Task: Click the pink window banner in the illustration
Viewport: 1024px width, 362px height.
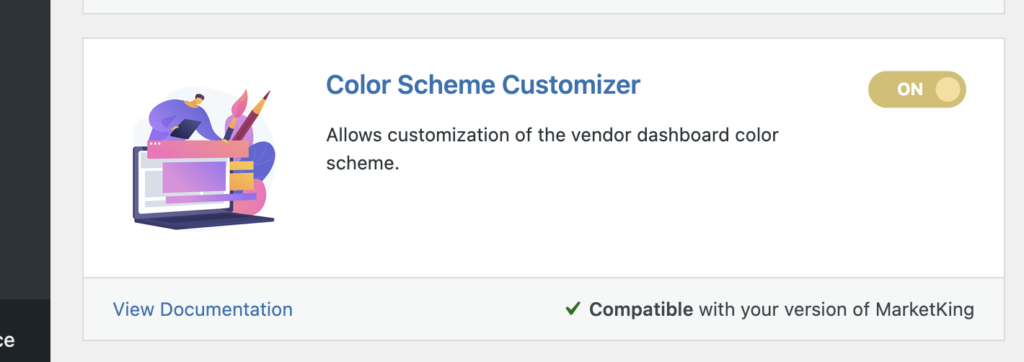Action: click(198, 149)
